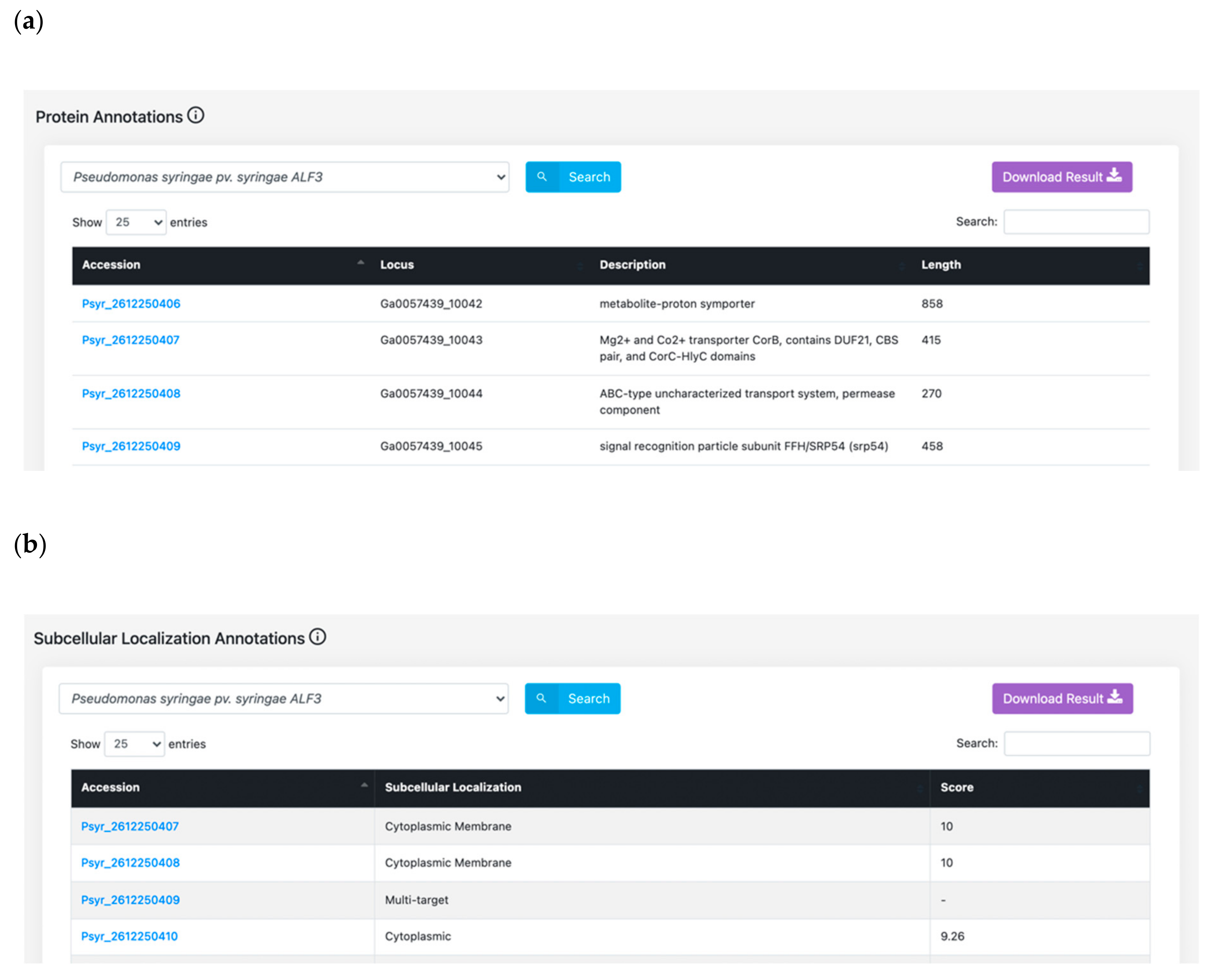The width and height of the screenshot is (1211, 980).
Task: Download Result for Subcellular Localization table
Action: pyautogui.click(x=1062, y=698)
